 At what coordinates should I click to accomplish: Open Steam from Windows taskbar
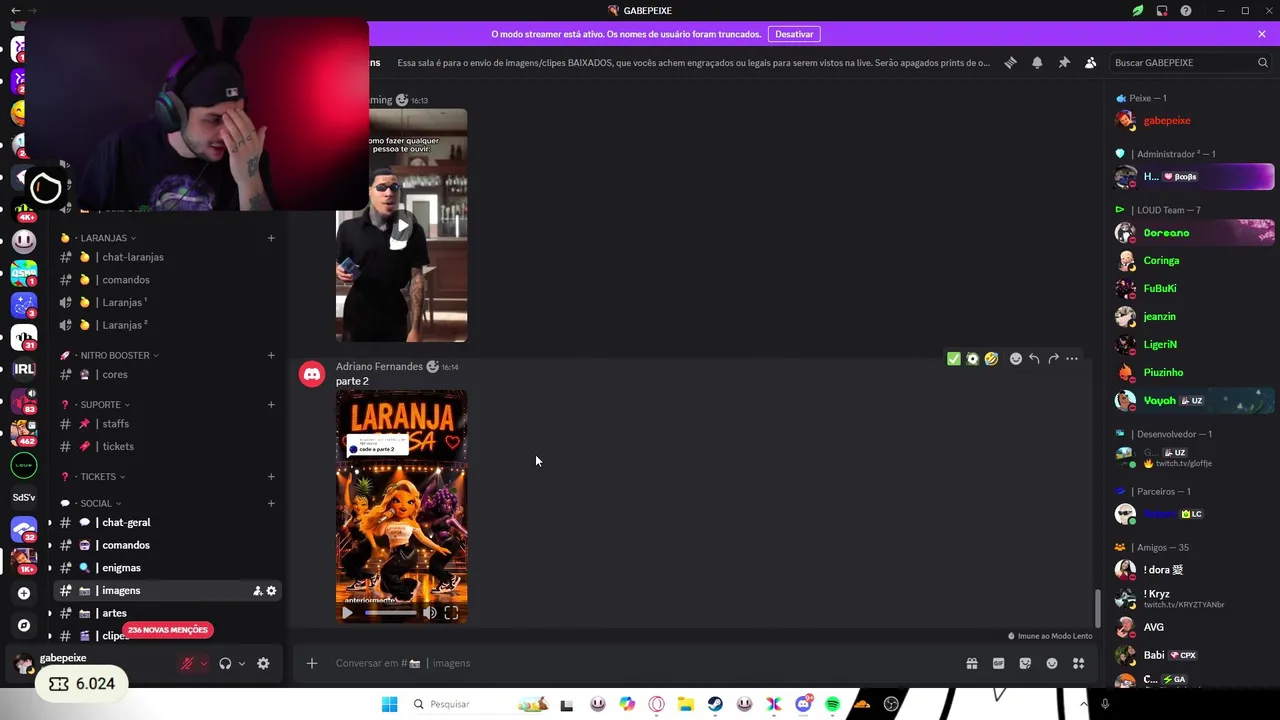[715, 704]
